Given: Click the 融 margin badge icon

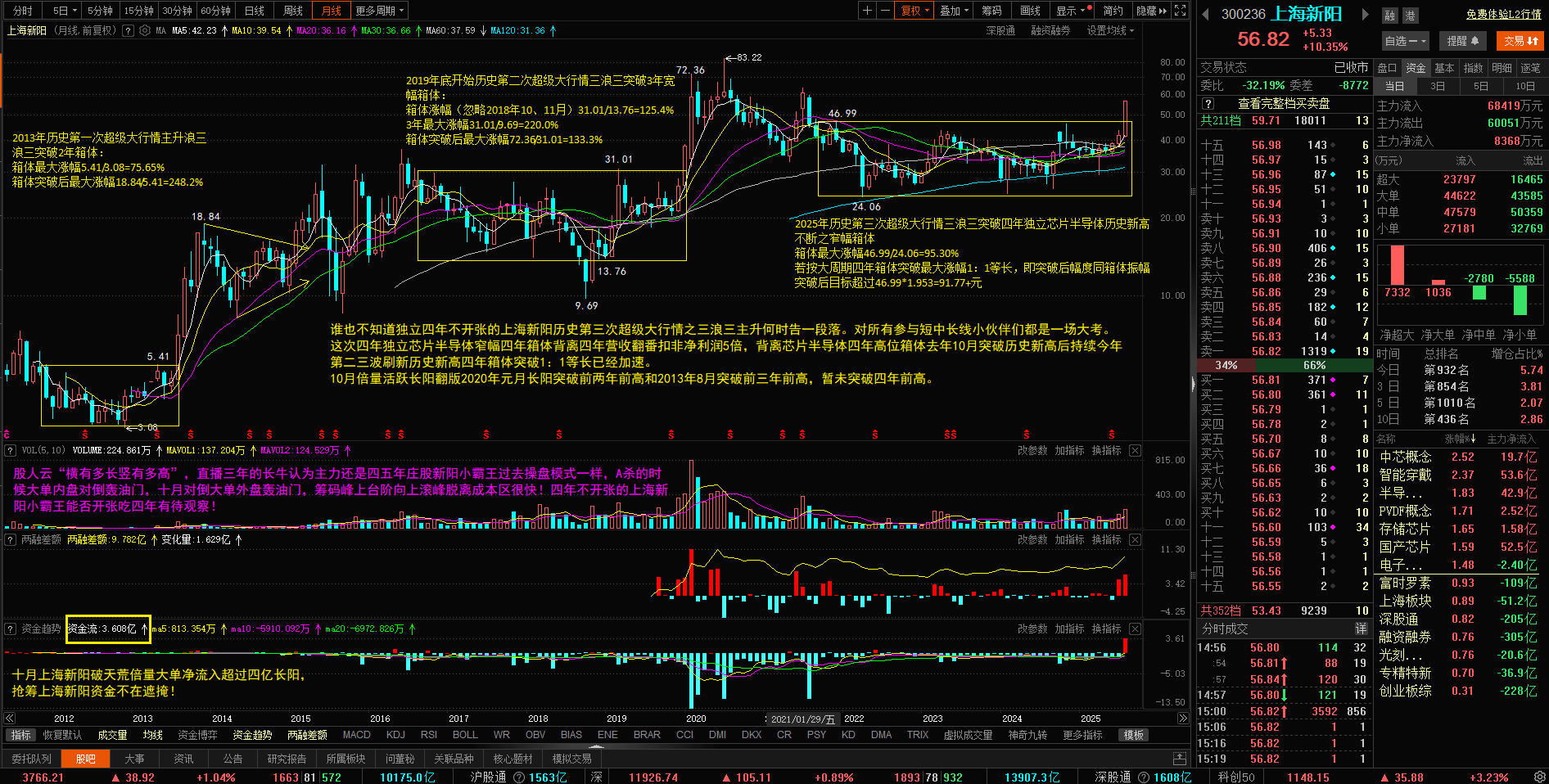Looking at the screenshot, I should click(x=1390, y=16).
